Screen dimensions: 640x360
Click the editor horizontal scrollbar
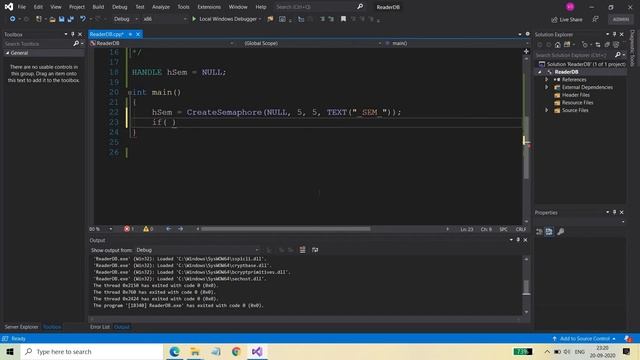tap(286, 229)
